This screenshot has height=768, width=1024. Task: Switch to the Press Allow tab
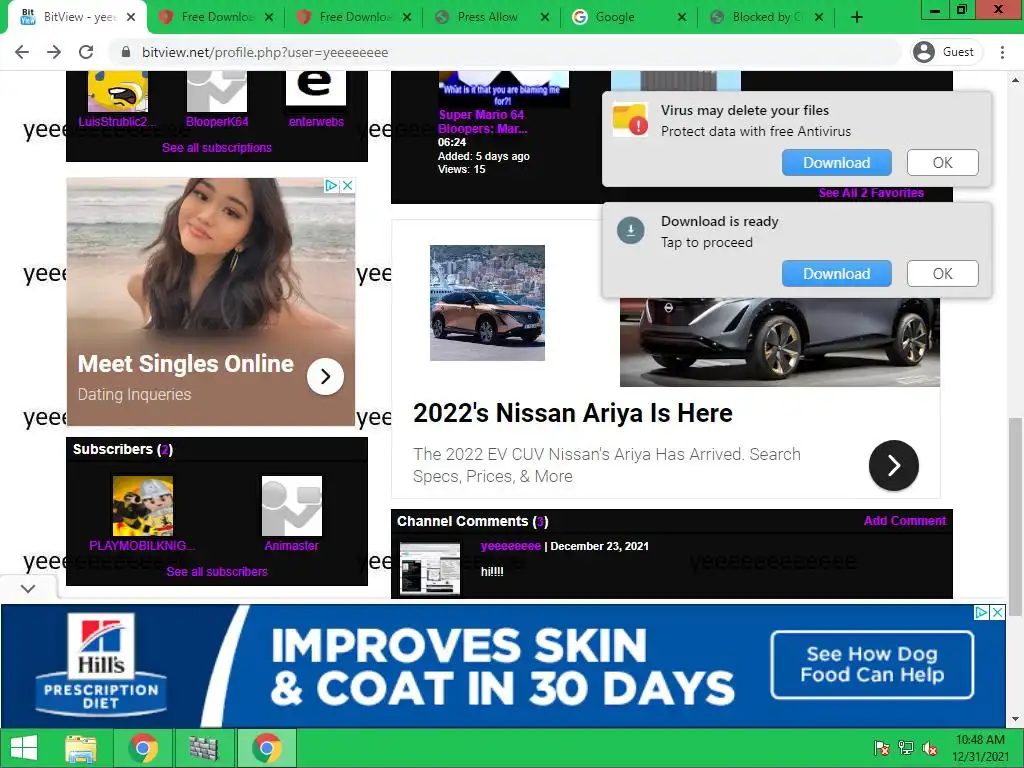click(490, 17)
